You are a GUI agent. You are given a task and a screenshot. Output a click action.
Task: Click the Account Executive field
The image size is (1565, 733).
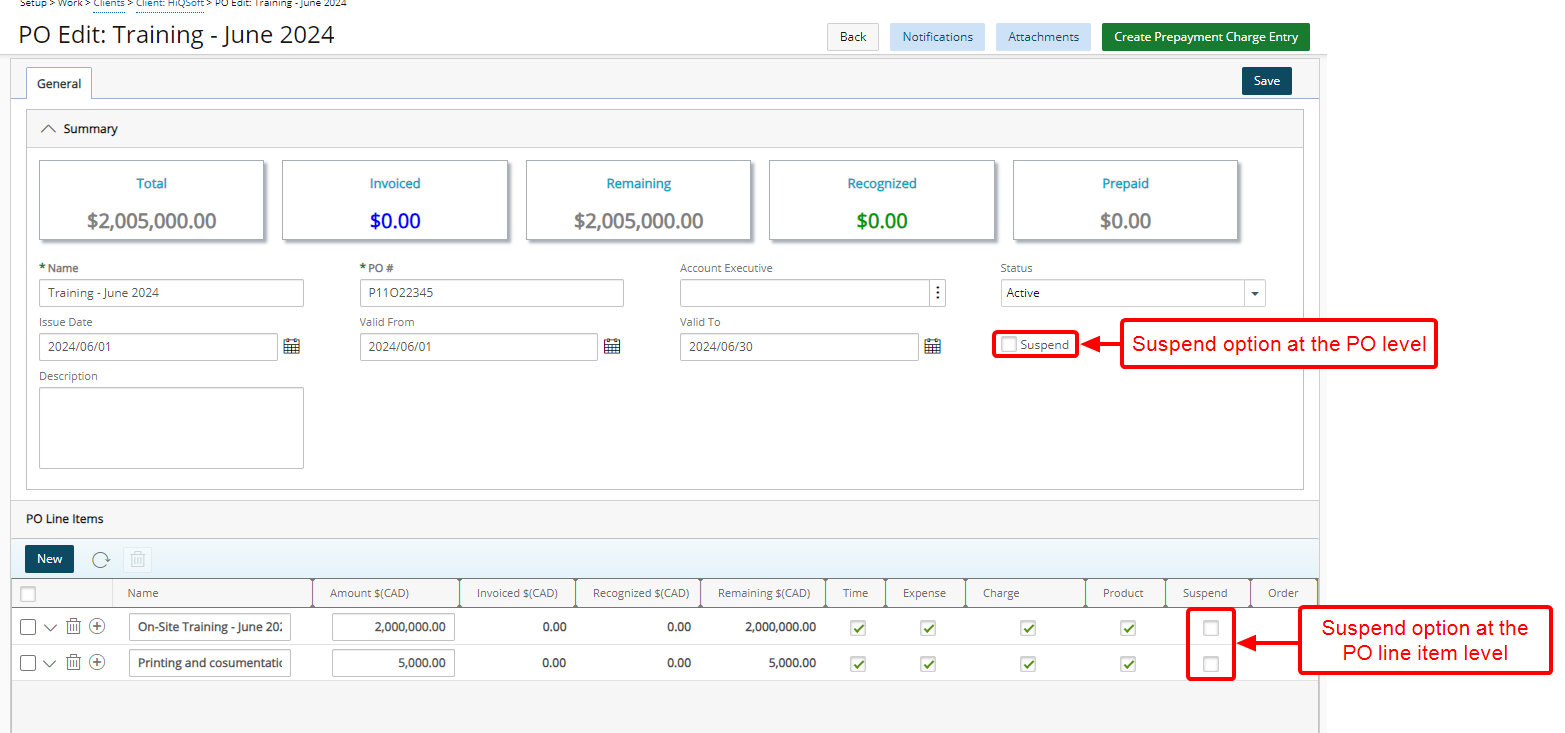pos(805,293)
